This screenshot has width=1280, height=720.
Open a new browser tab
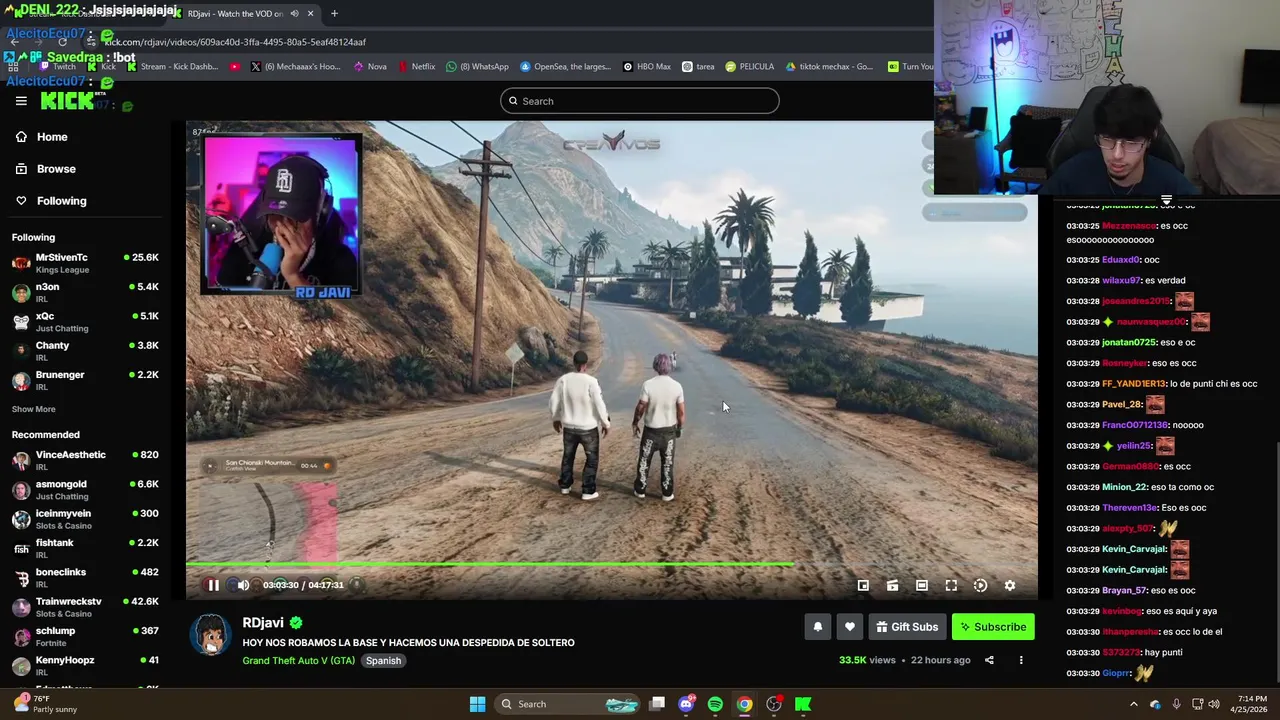coord(334,14)
